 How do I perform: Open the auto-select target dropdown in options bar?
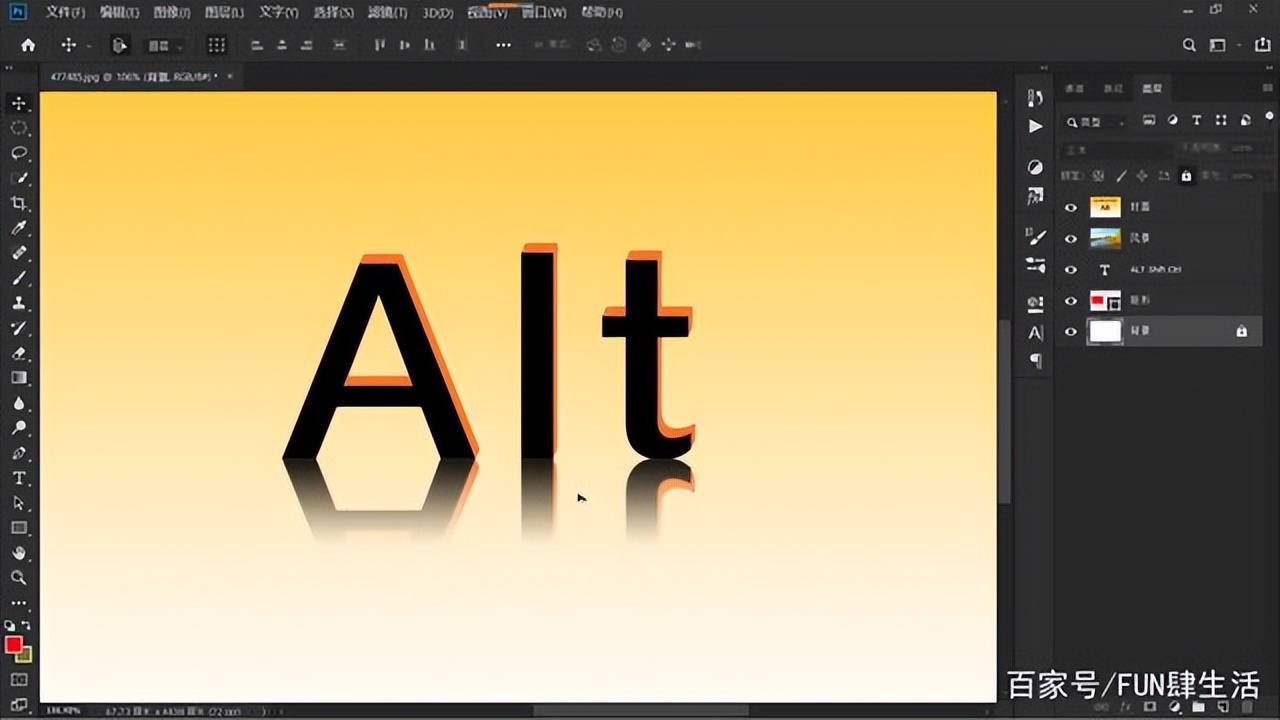click(166, 46)
